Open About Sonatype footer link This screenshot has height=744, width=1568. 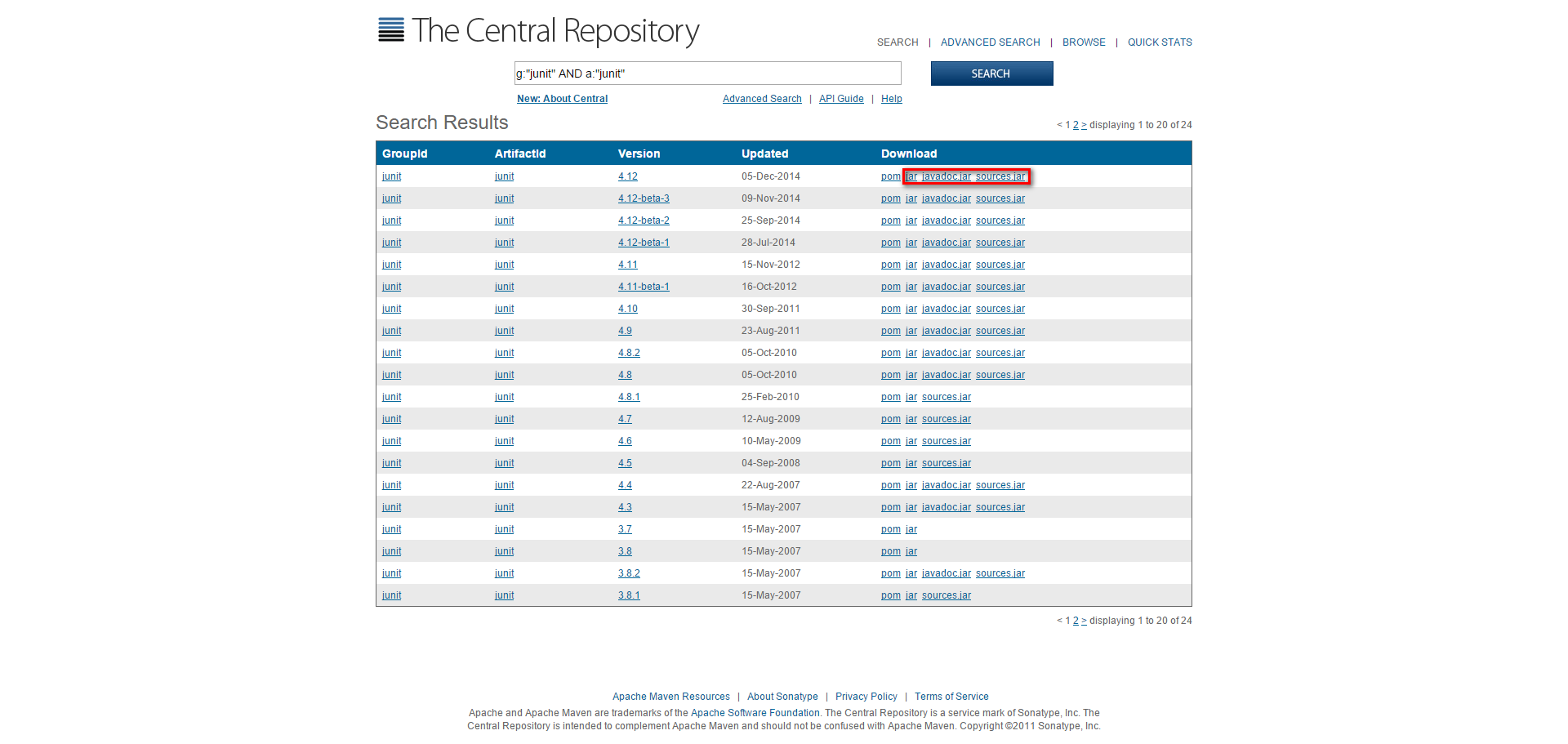tap(782, 697)
